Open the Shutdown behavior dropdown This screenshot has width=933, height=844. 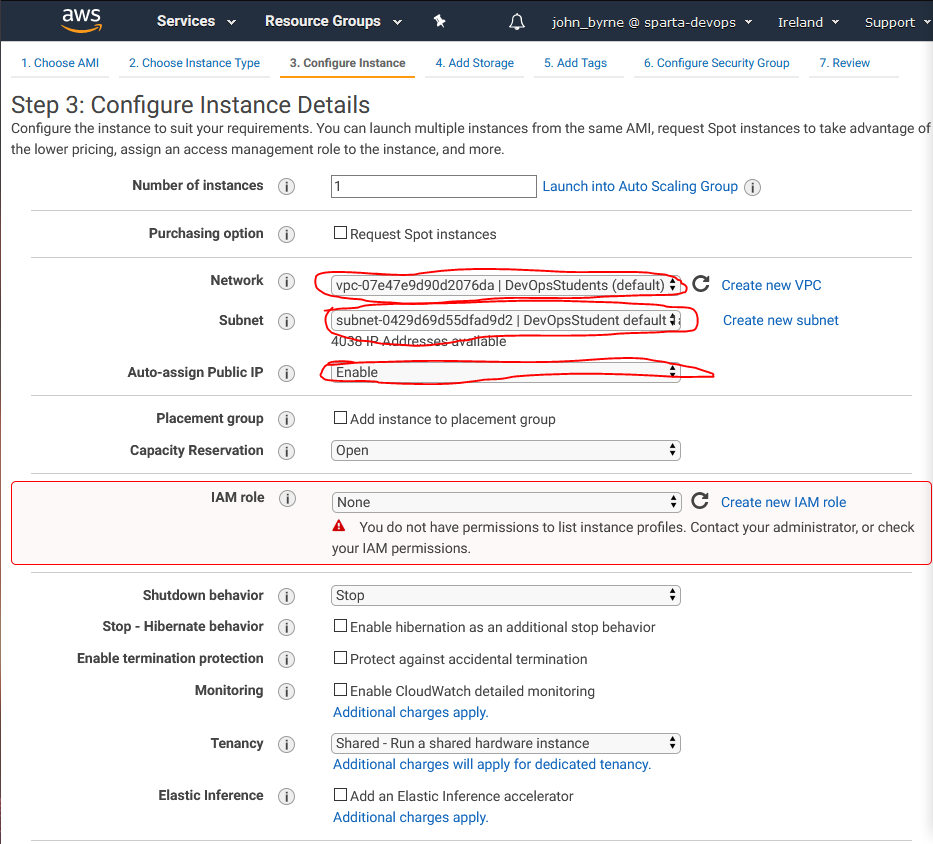505,595
